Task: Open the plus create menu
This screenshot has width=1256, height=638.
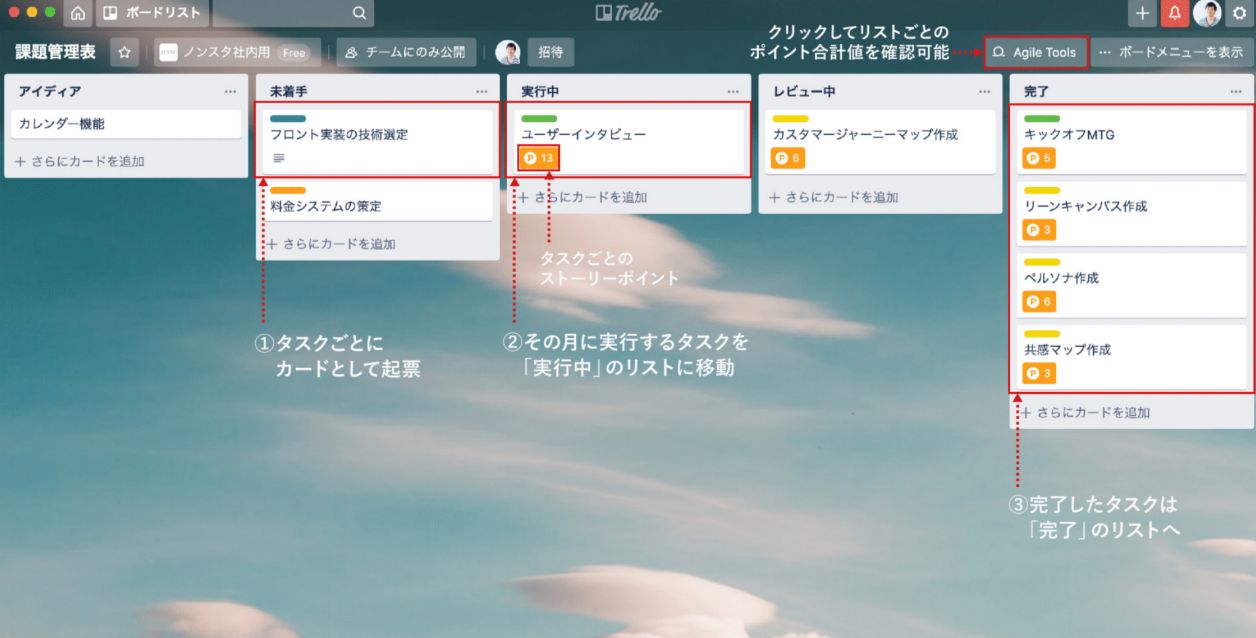Action: [1143, 13]
